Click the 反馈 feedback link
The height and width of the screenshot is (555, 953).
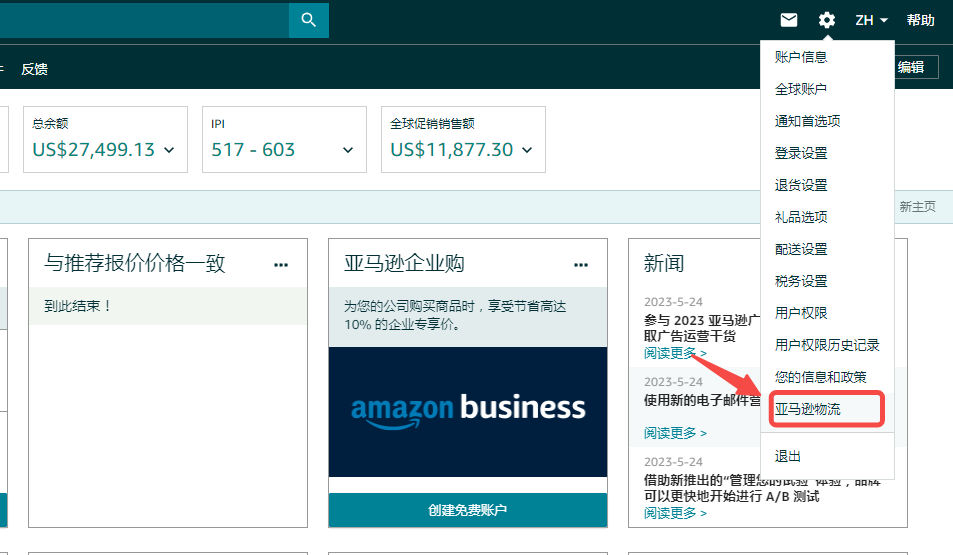pos(35,69)
